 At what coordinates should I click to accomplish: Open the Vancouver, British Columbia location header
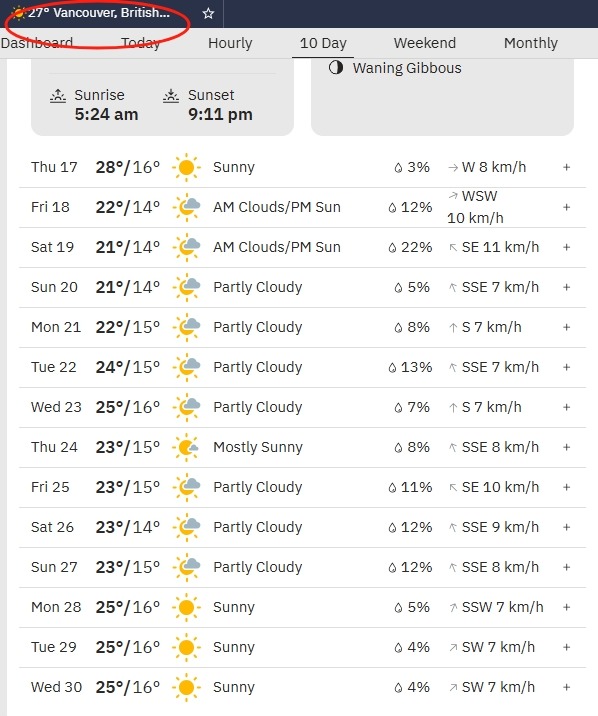coord(99,13)
